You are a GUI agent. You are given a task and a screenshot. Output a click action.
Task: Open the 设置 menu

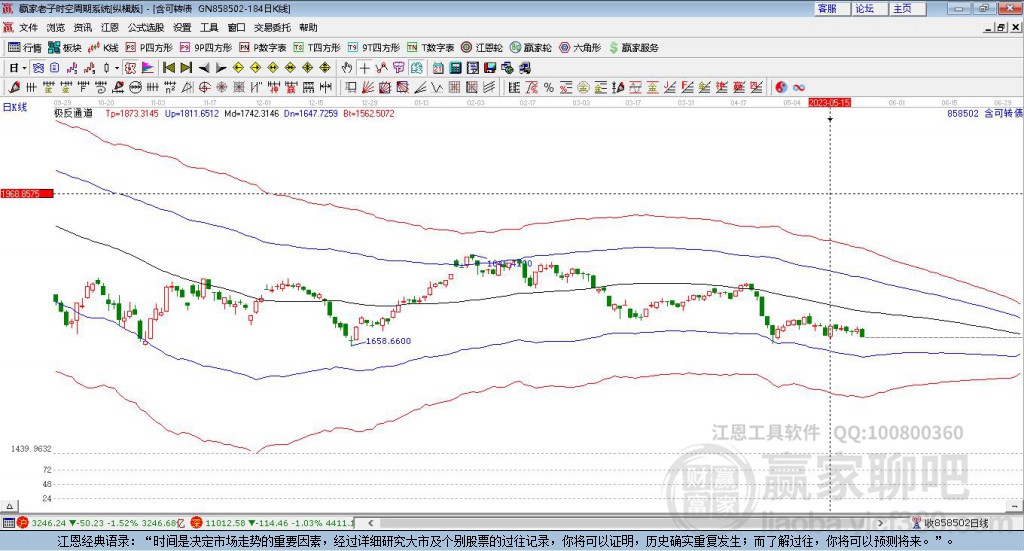click(x=182, y=27)
